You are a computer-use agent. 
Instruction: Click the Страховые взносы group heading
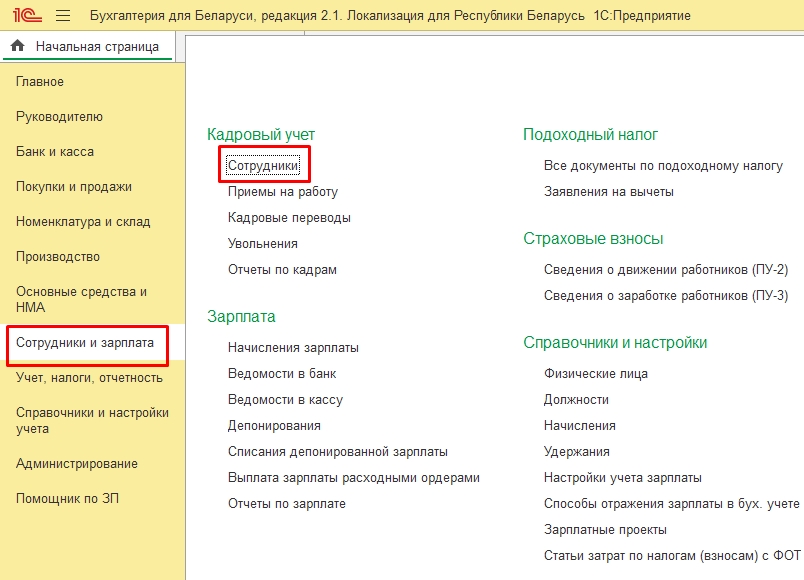(x=593, y=238)
